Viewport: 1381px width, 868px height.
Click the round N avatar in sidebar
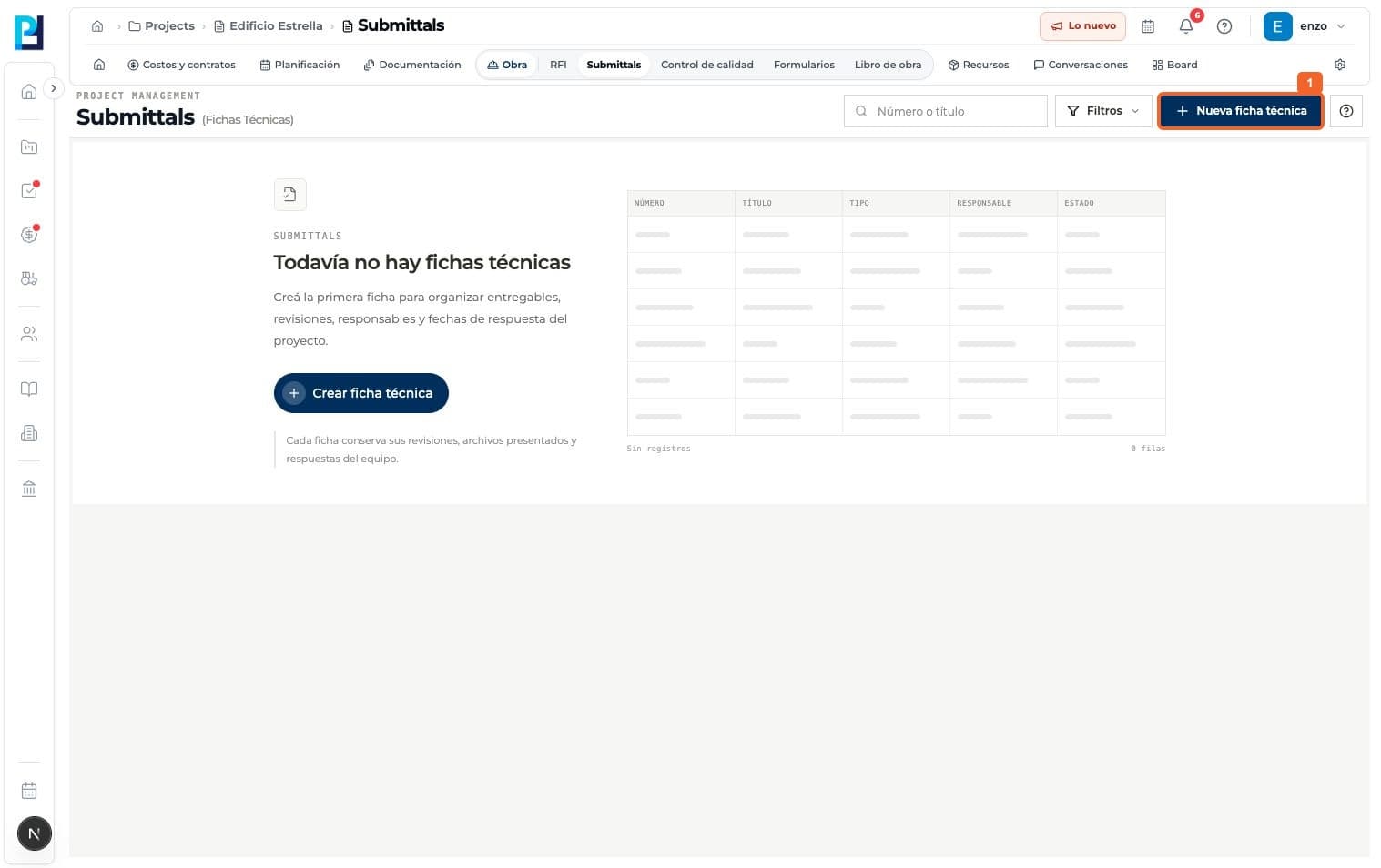point(35,833)
